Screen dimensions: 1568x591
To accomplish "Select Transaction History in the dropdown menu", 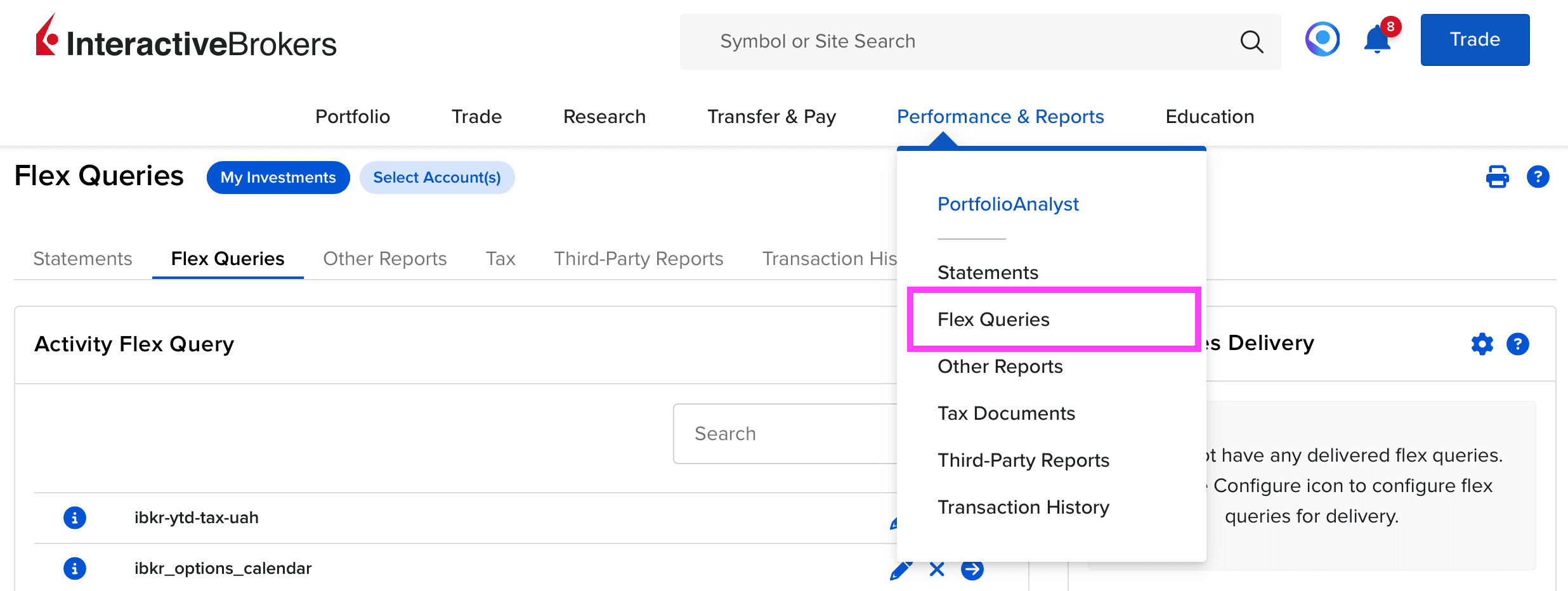I will [x=1023, y=507].
